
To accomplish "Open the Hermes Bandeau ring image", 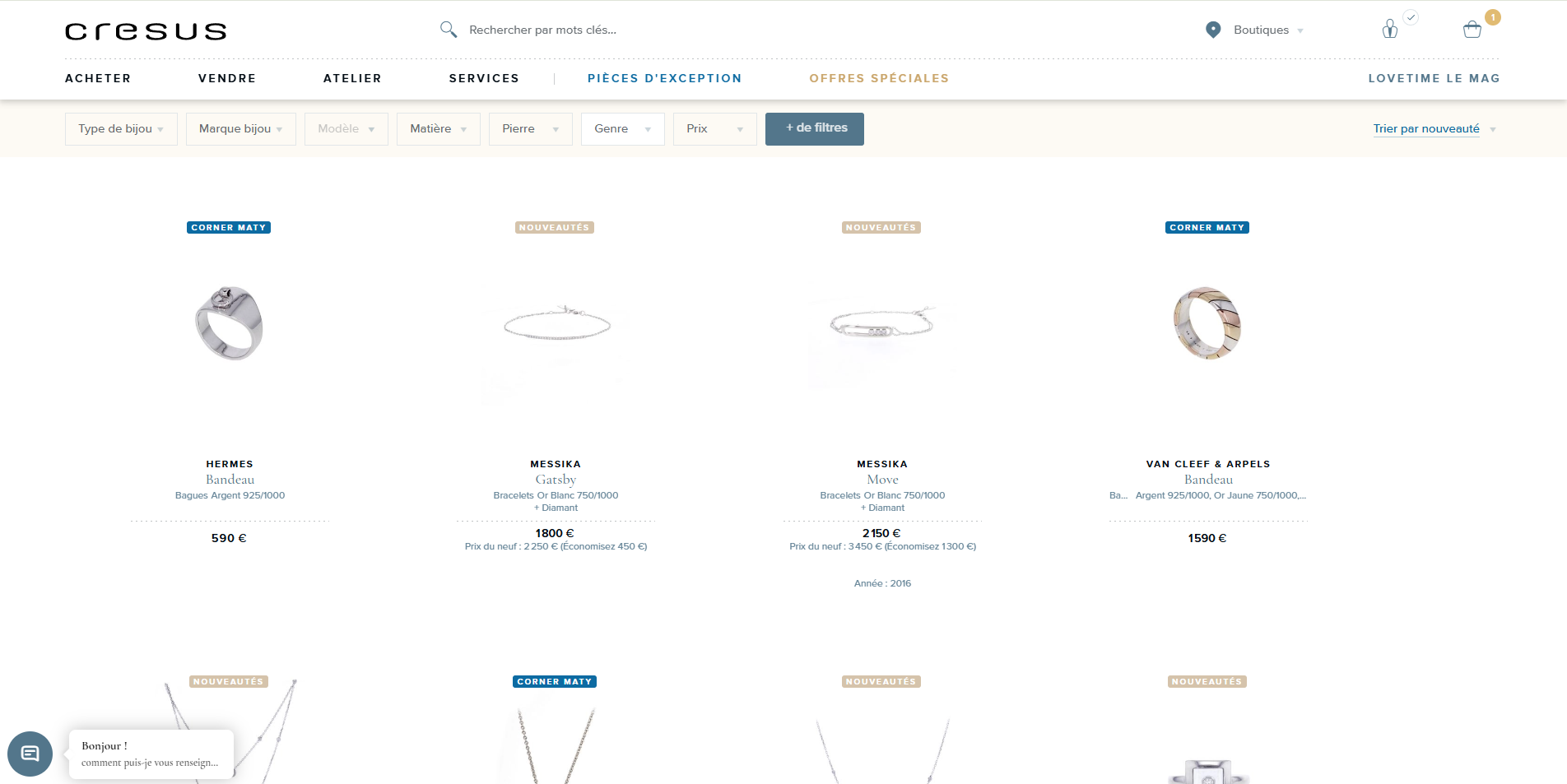I will (230, 322).
